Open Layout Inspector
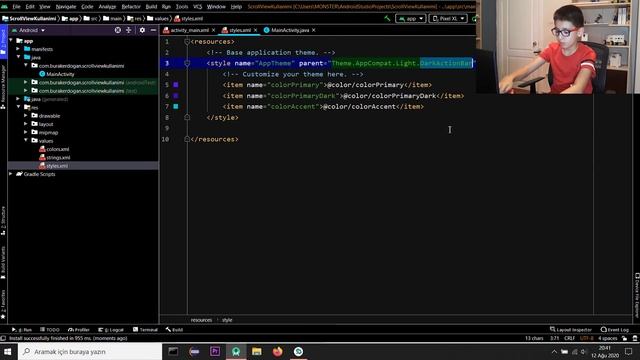The image size is (640, 360). (571, 329)
